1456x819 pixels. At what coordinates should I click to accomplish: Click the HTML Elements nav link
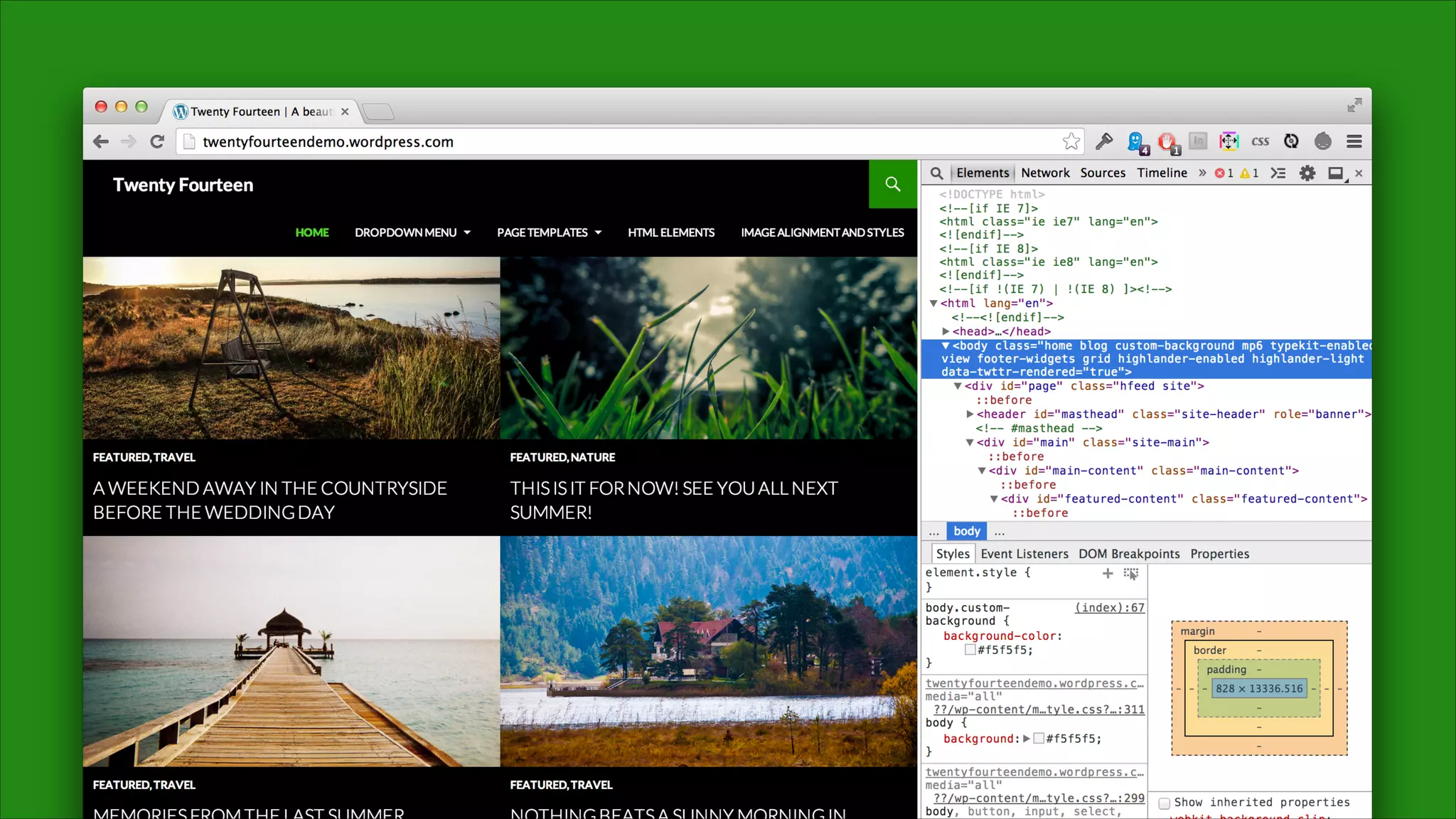click(670, 232)
